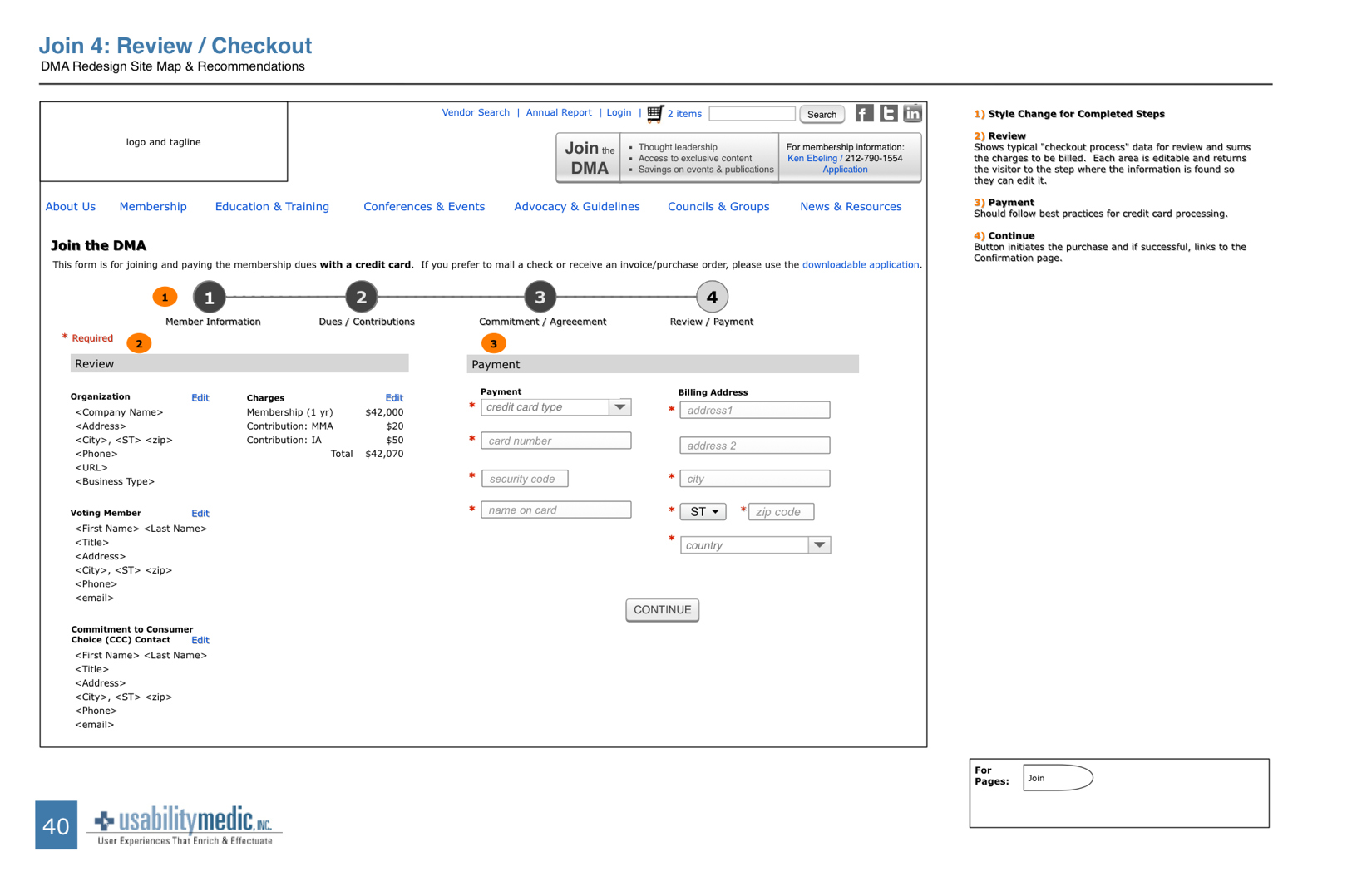Focus the city billing field
This screenshot has height=896, width=1362.
click(755, 479)
